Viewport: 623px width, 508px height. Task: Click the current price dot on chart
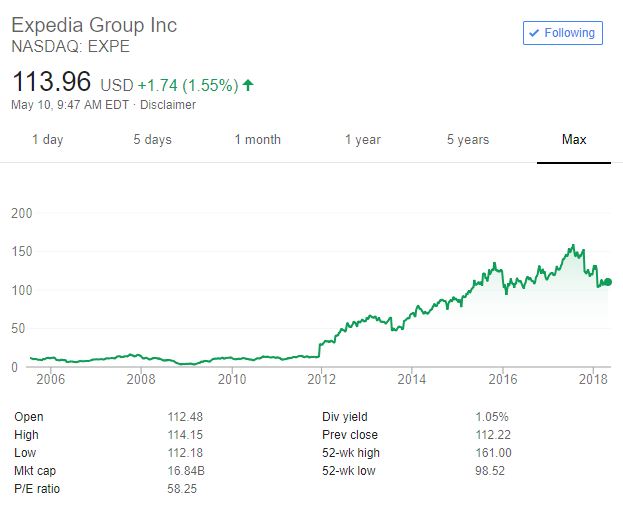coord(608,282)
